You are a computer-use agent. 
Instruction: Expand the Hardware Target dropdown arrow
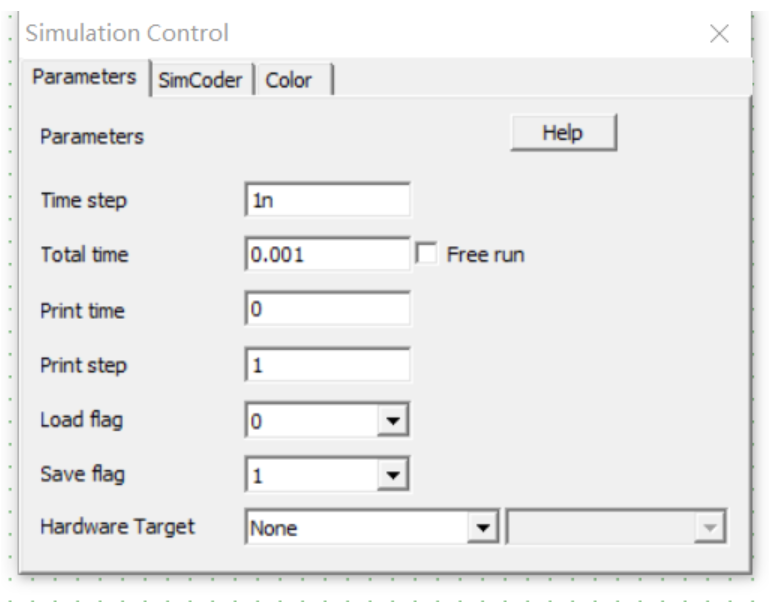click(485, 527)
